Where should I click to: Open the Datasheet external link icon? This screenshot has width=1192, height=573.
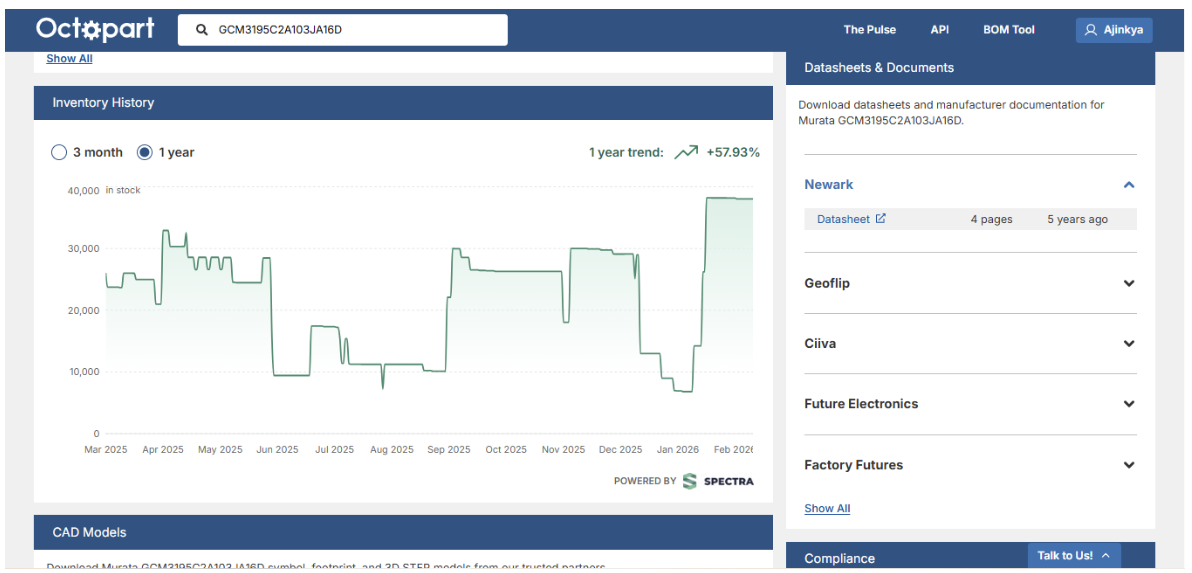[x=880, y=219]
